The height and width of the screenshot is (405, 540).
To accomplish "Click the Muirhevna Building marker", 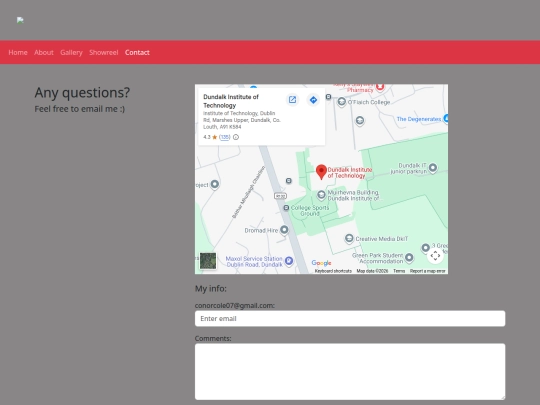I will [x=321, y=195].
